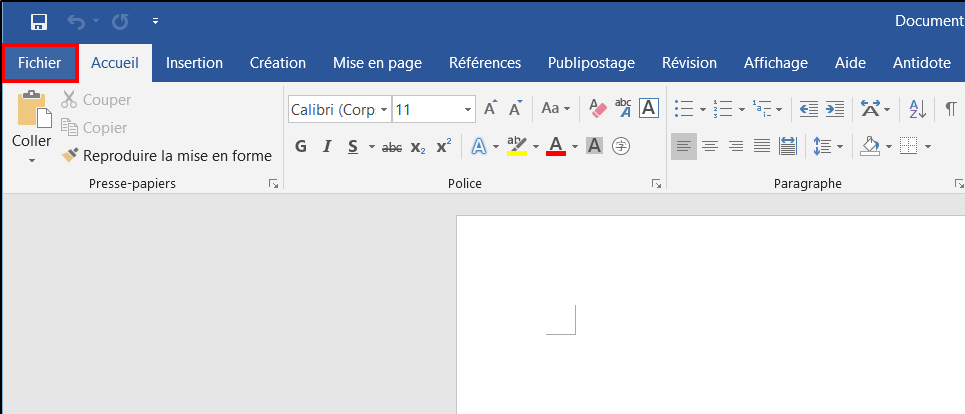Open the Affichage tab

click(775, 63)
